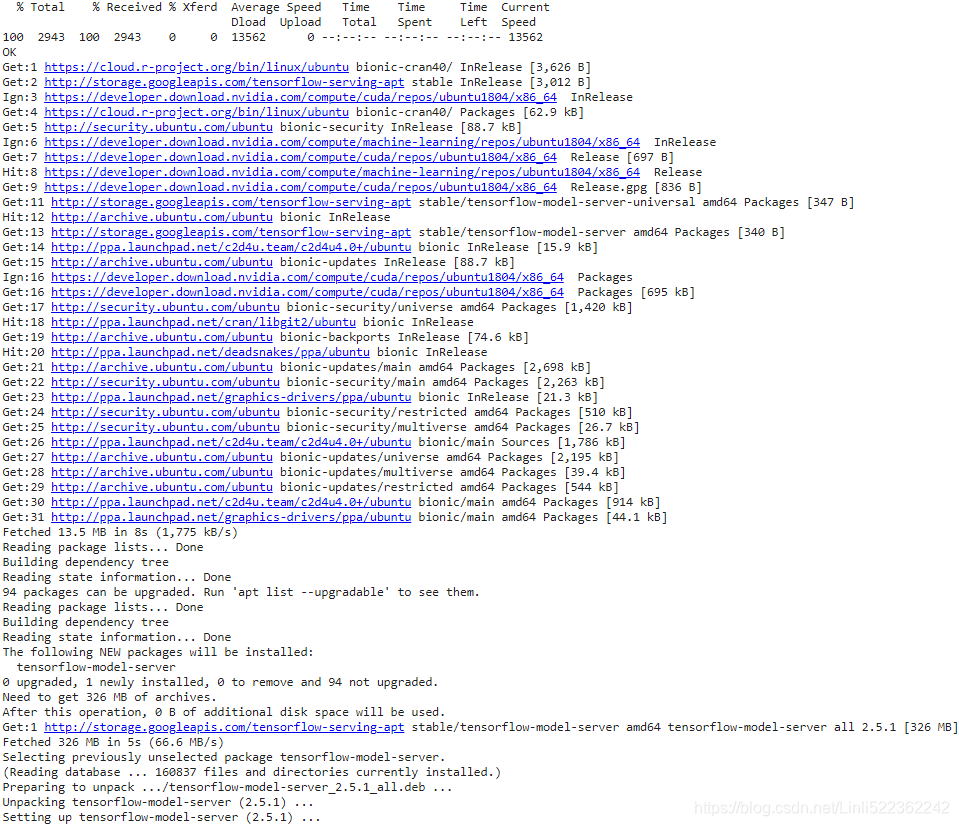The width and height of the screenshot is (959, 826).
Task: Open the Get:22 bionic-security/main link
Action: 165,382
